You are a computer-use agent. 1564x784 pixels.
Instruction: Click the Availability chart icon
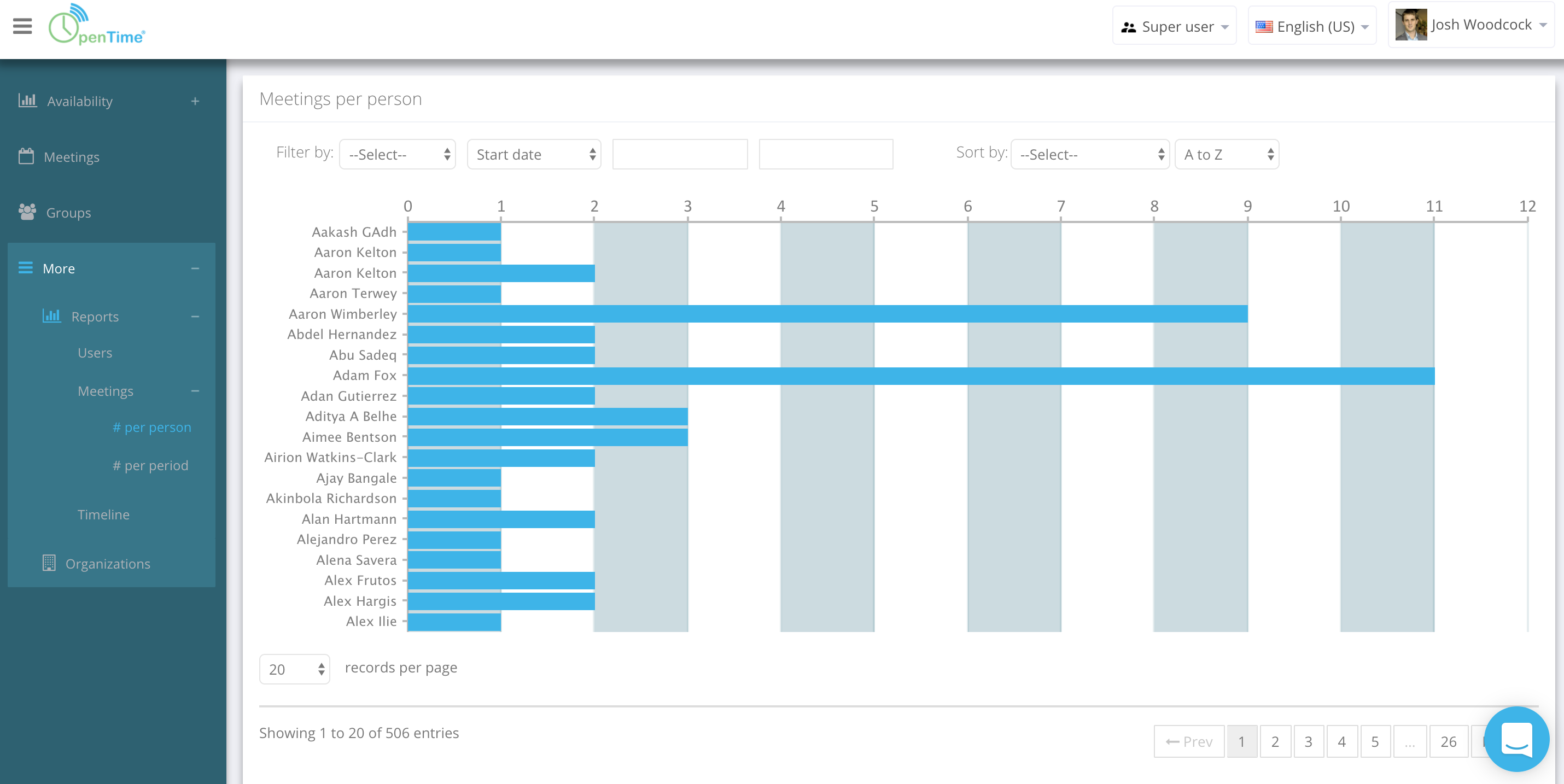coord(27,101)
